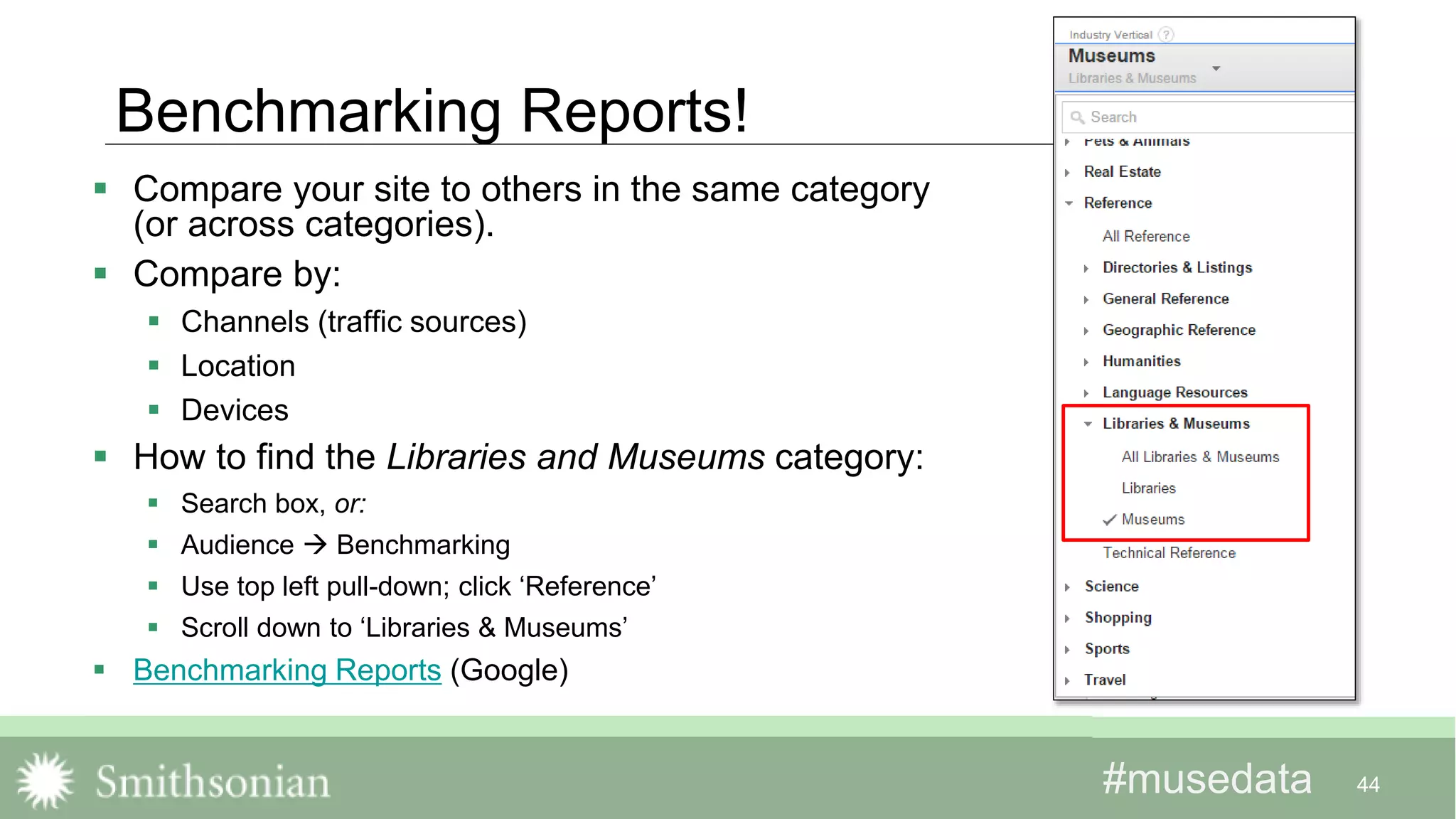Click the Real Estate label
This screenshot has height=819, width=1456.
pyautogui.click(x=1122, y=171)
